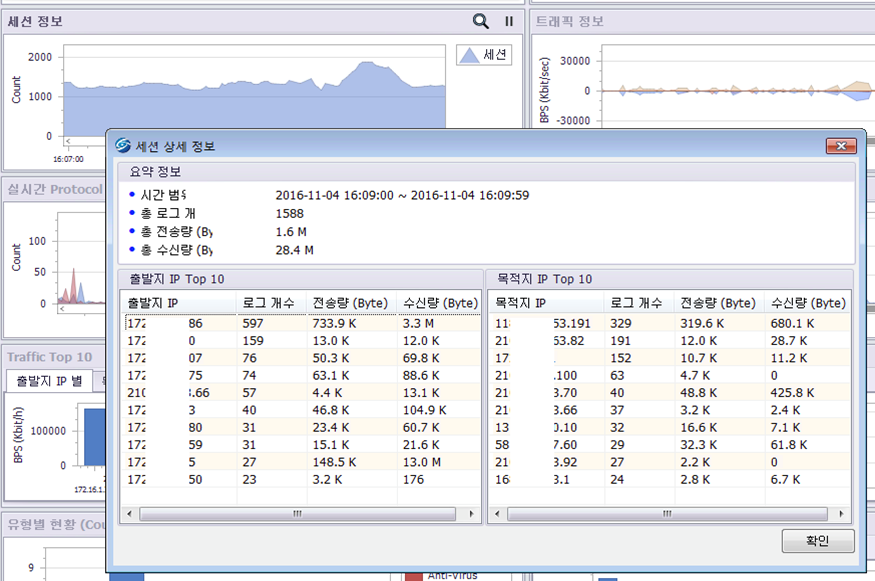Pause the 세션 정보 chart updates

coord(509,21)
